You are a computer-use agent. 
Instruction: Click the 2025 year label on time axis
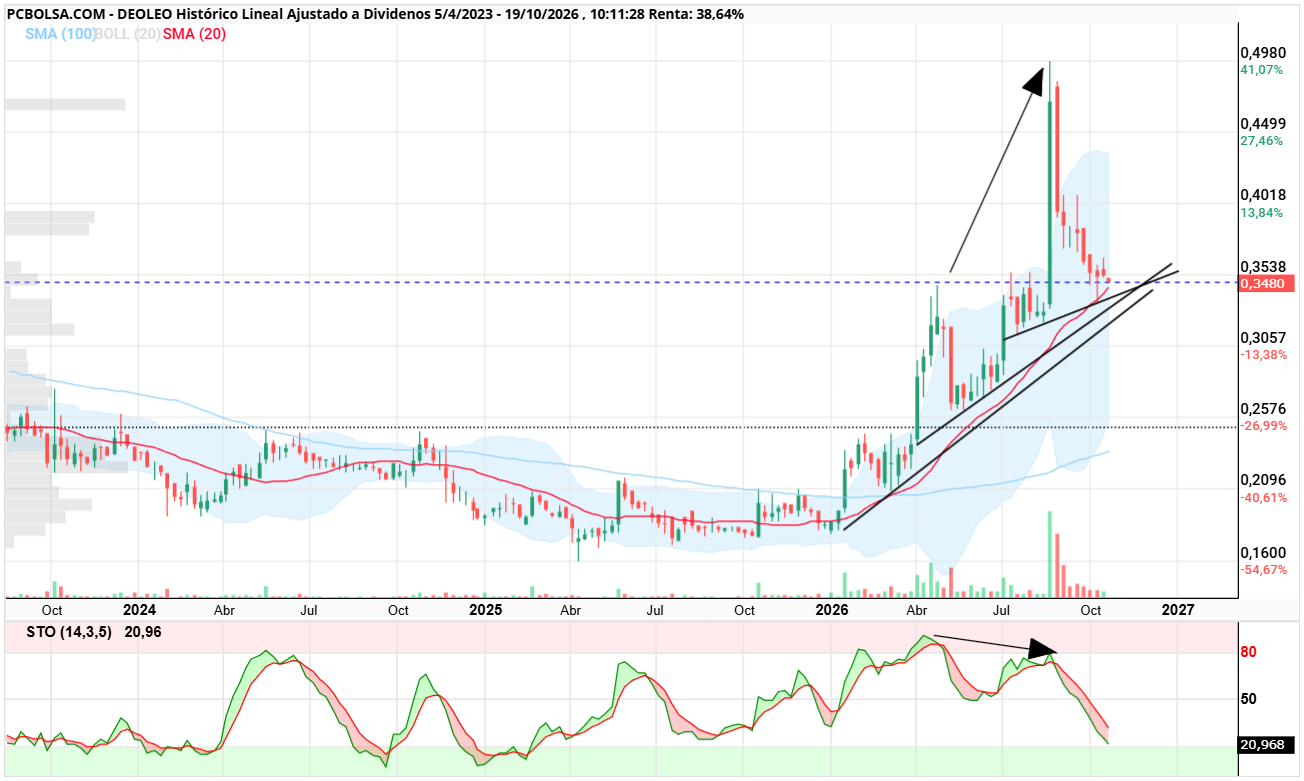(485, 610)
